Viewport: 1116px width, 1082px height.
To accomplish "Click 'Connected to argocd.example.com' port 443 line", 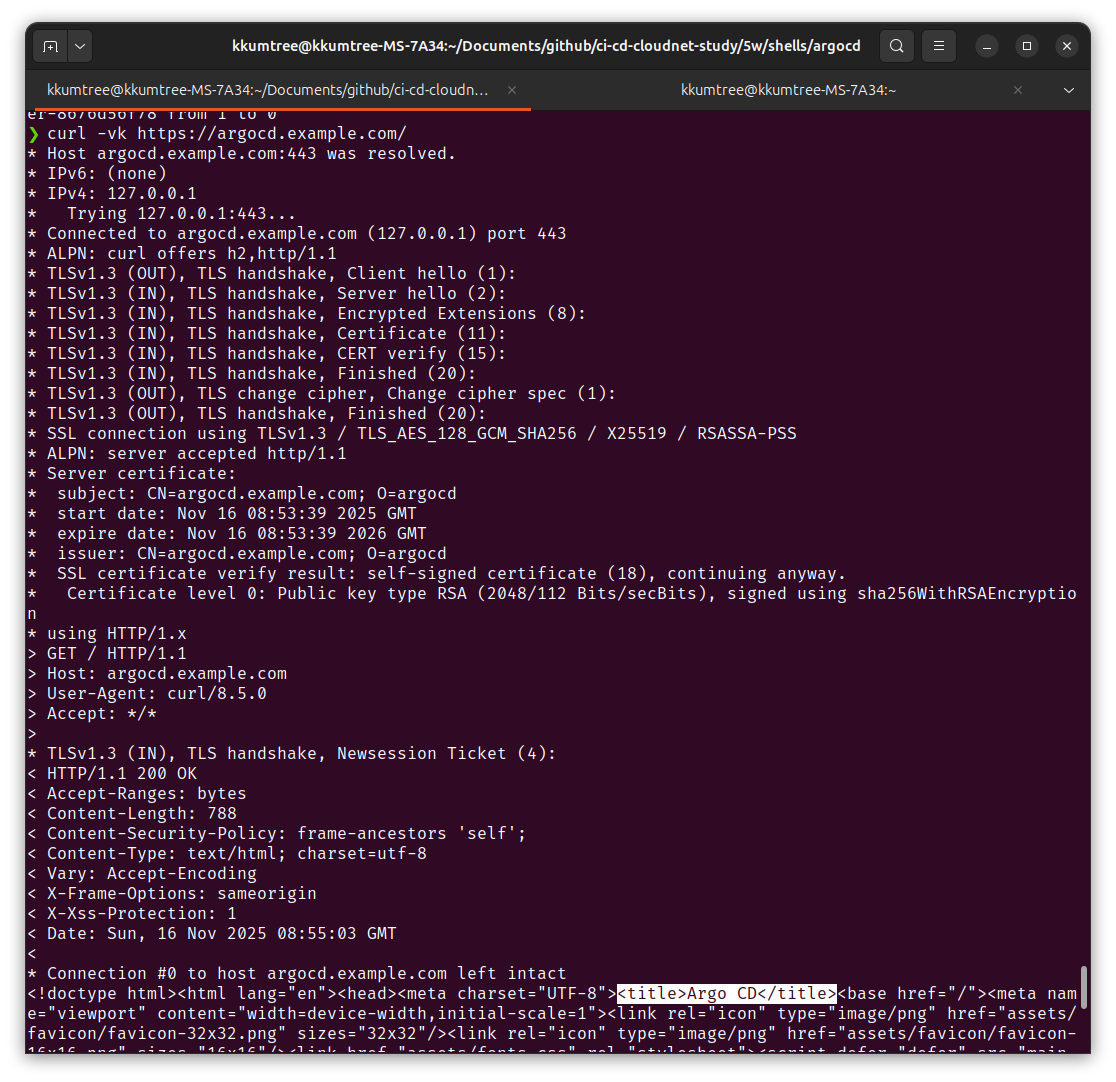I will pyautogui.click(x=296, y=233).
